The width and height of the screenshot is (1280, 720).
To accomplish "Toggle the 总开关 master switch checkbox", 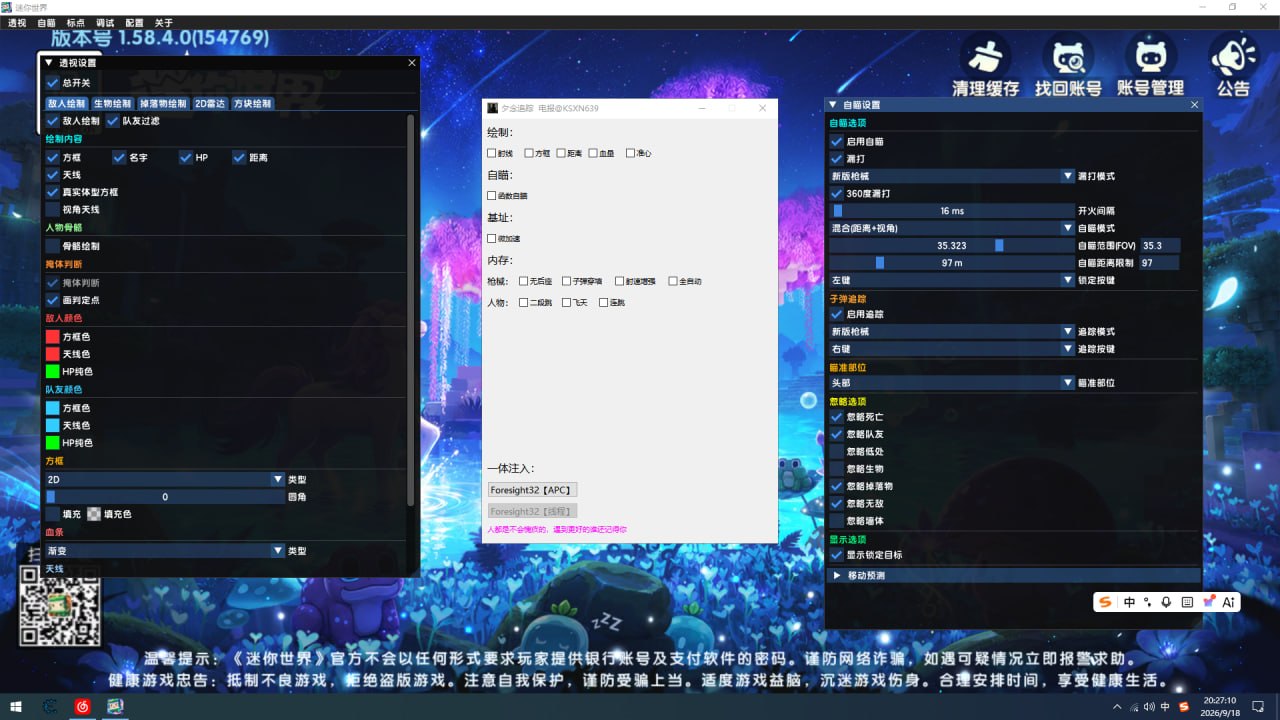I will 53,83.
